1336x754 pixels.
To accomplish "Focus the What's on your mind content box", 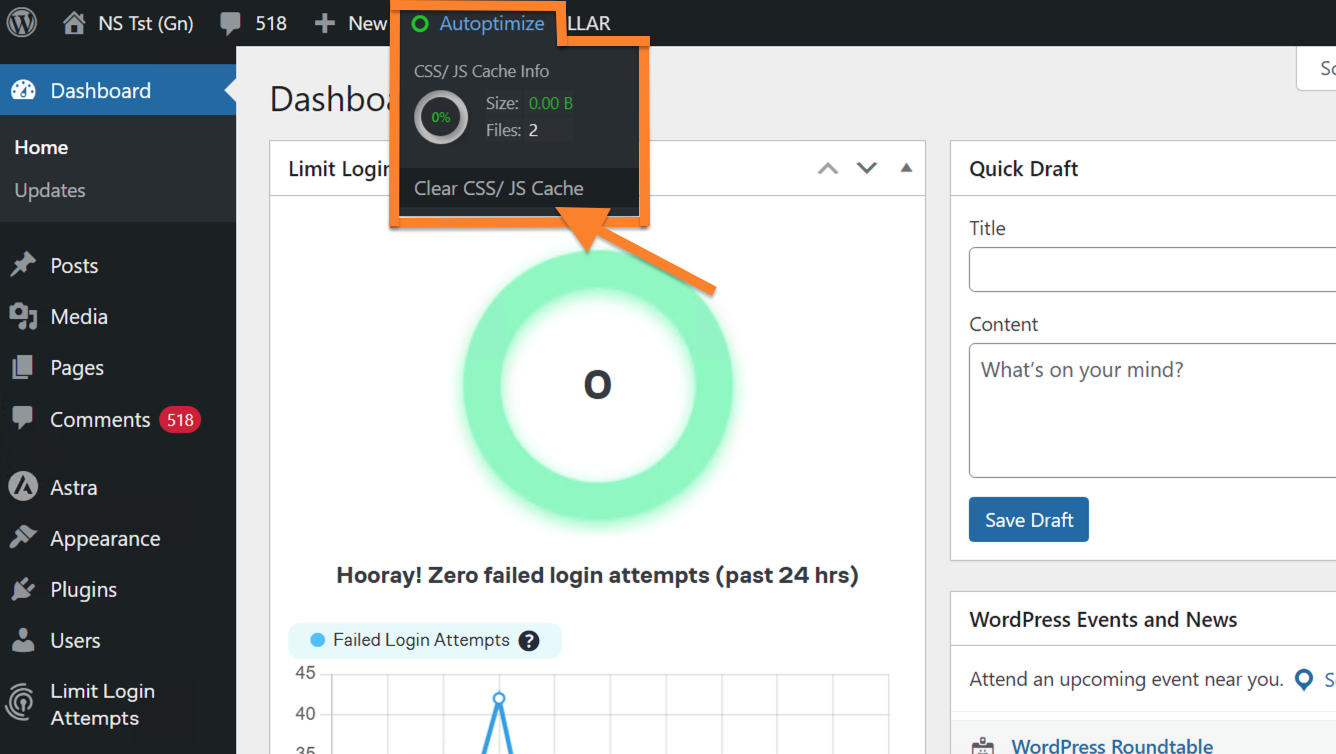I will pos(1152,410).
